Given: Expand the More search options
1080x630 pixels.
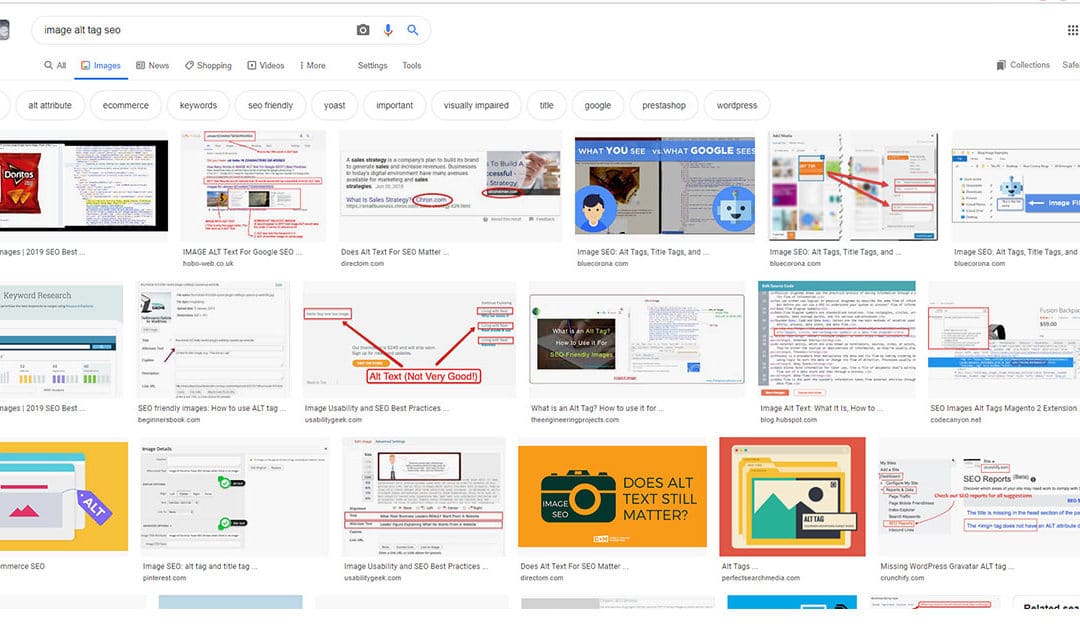Looking at the screenshot, I should (312, 65).
